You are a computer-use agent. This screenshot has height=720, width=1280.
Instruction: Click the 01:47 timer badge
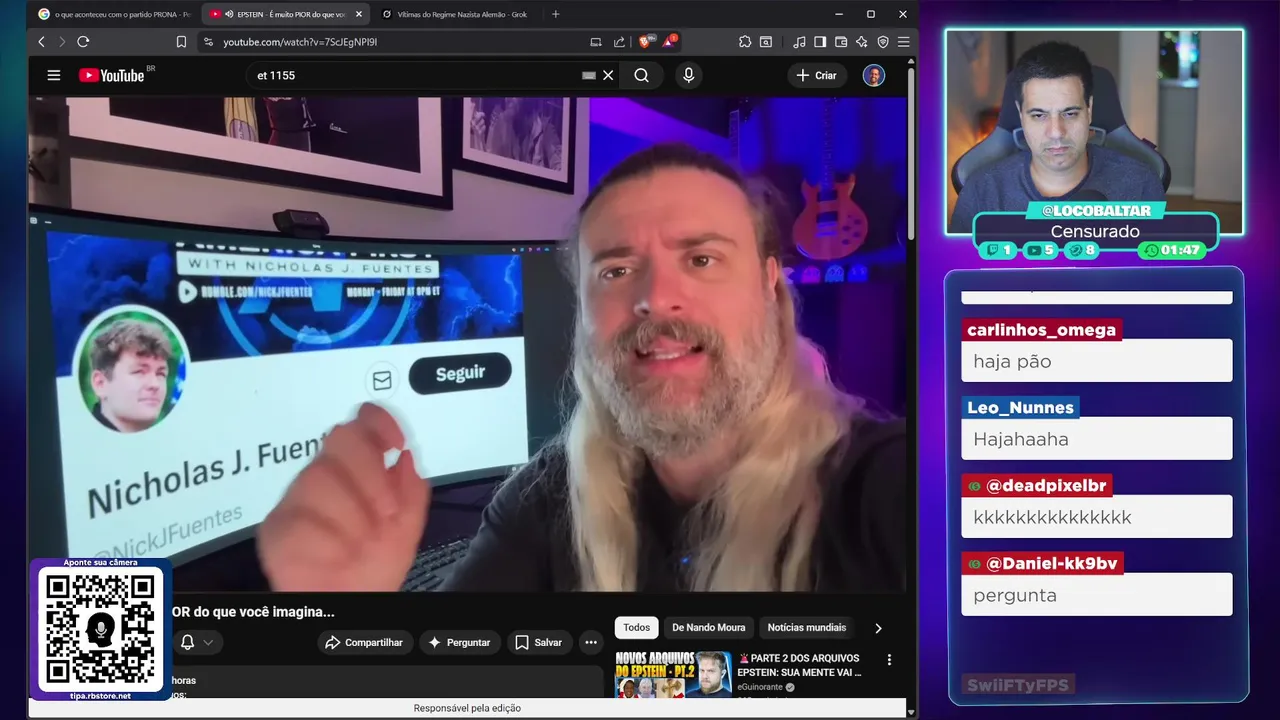[1173, 250]
